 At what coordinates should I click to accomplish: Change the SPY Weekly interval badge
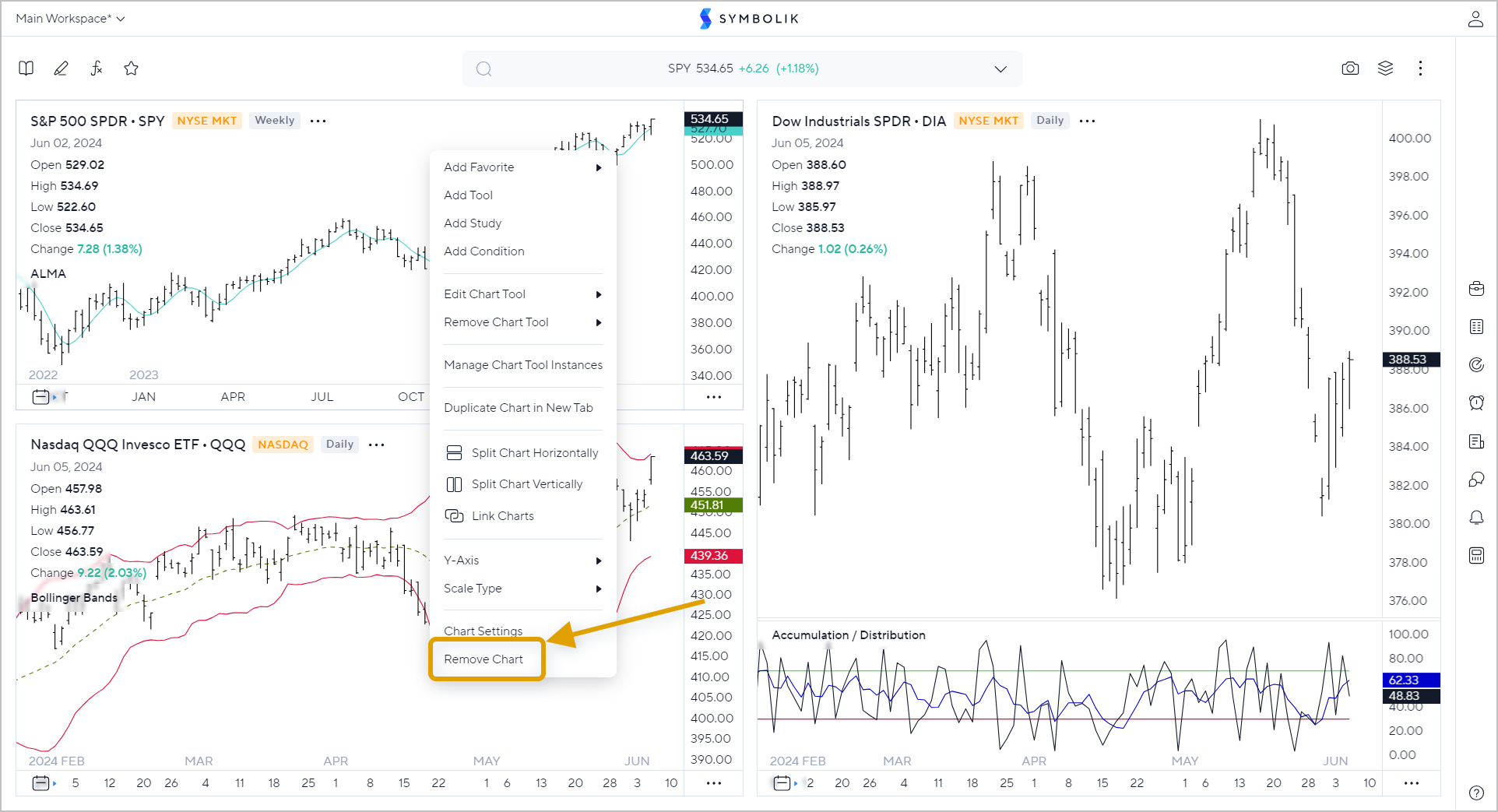click(275, 121)
